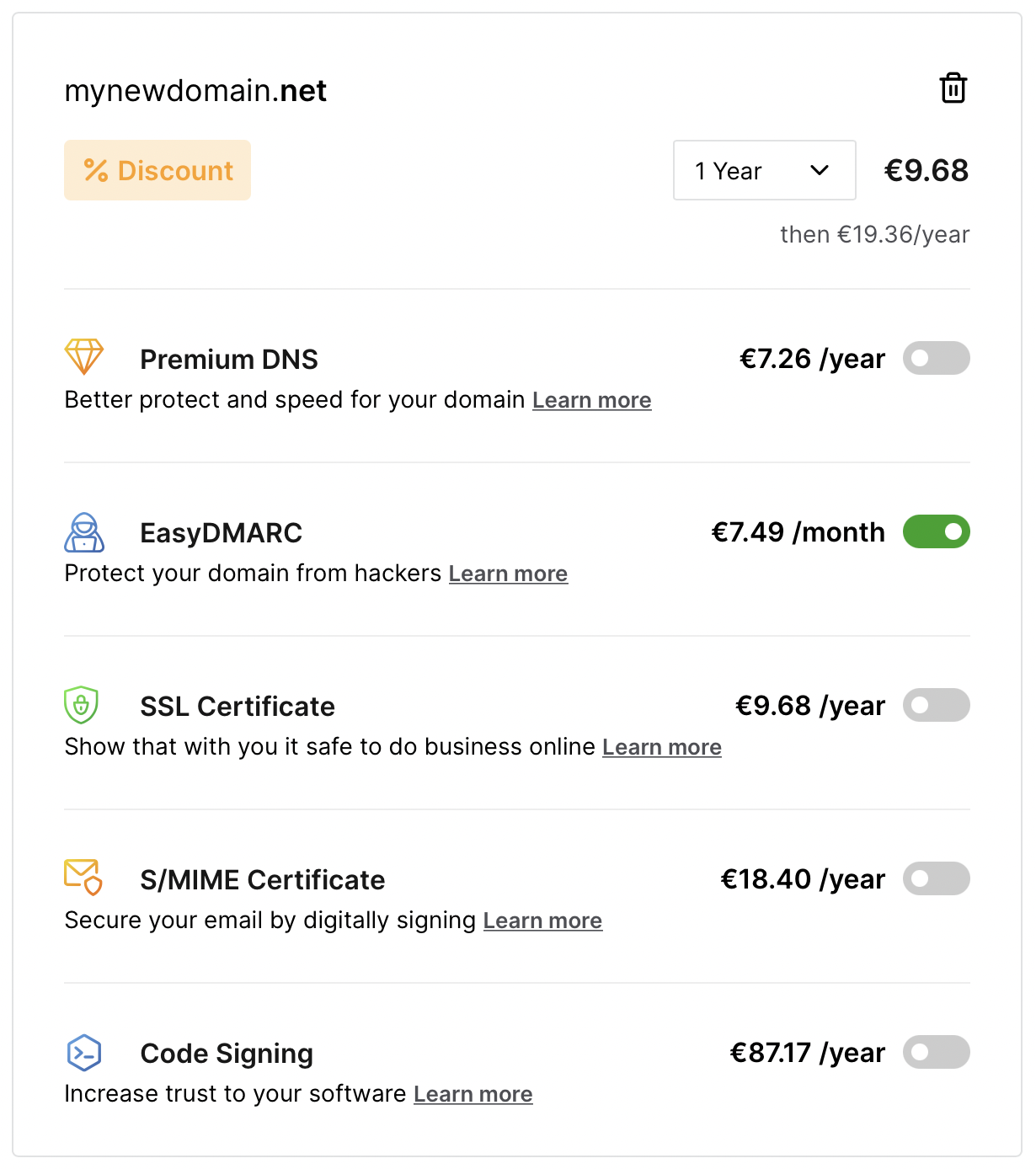Disable the EasyDMARC toggle

[x=936, y=532]
